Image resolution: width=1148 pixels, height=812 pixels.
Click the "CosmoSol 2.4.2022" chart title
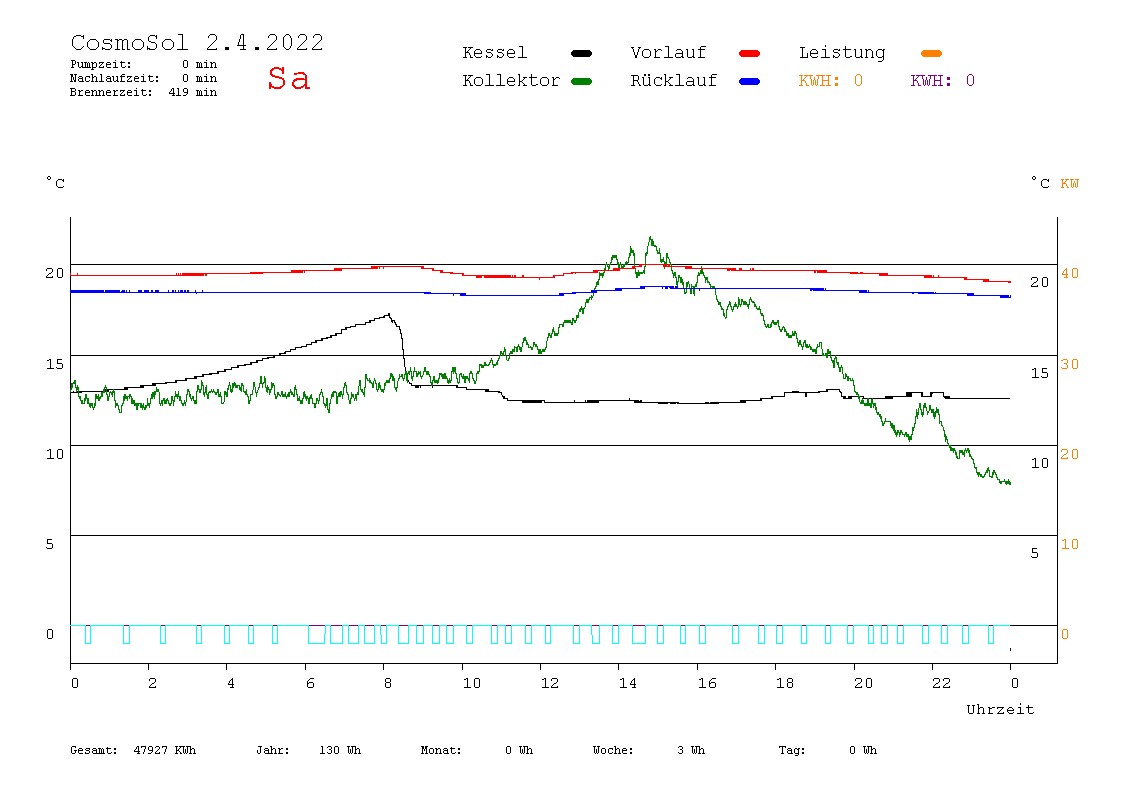(197, 42)
